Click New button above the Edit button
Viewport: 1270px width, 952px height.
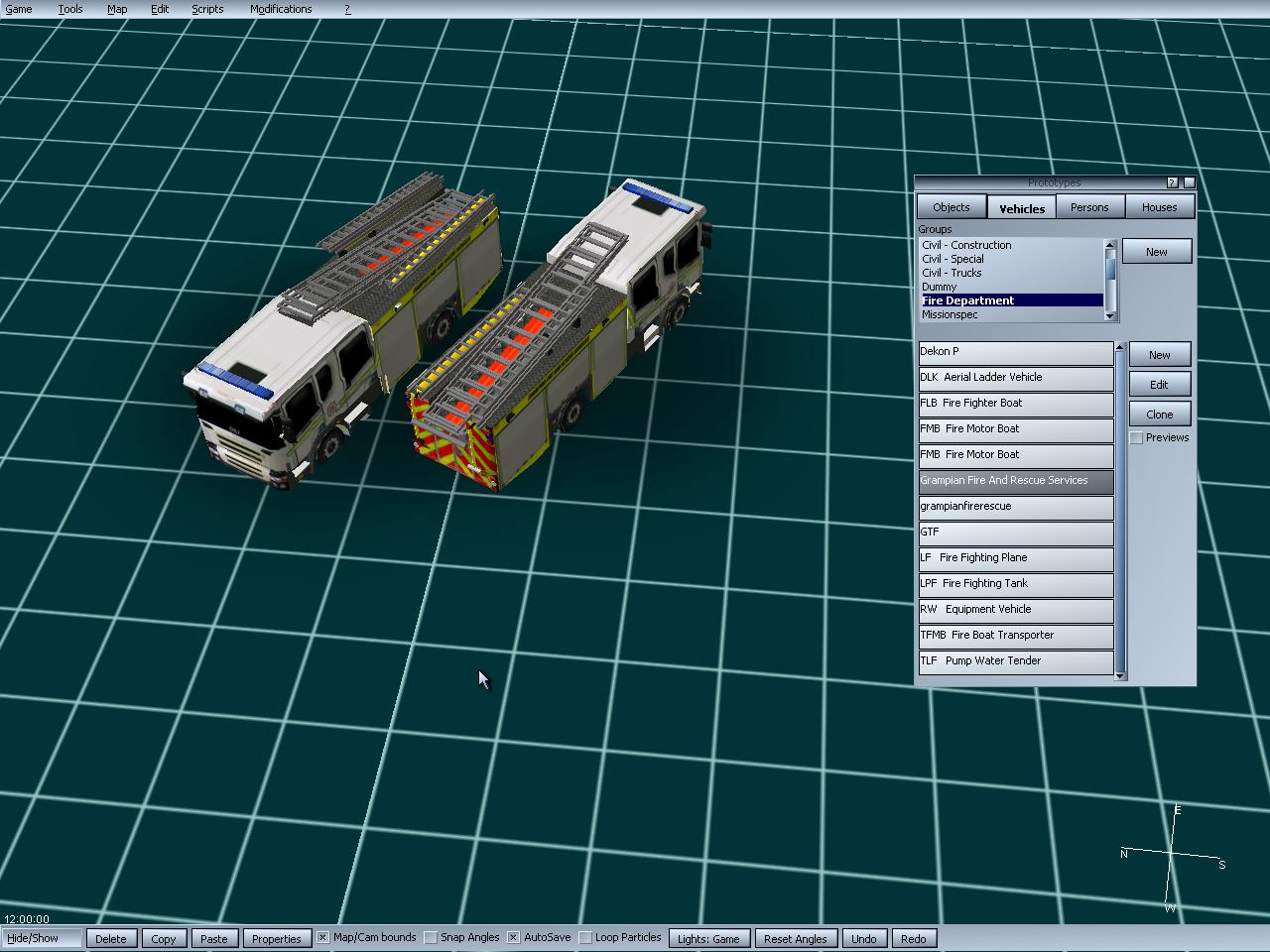pyautogui.click(x=1159, y=355)
